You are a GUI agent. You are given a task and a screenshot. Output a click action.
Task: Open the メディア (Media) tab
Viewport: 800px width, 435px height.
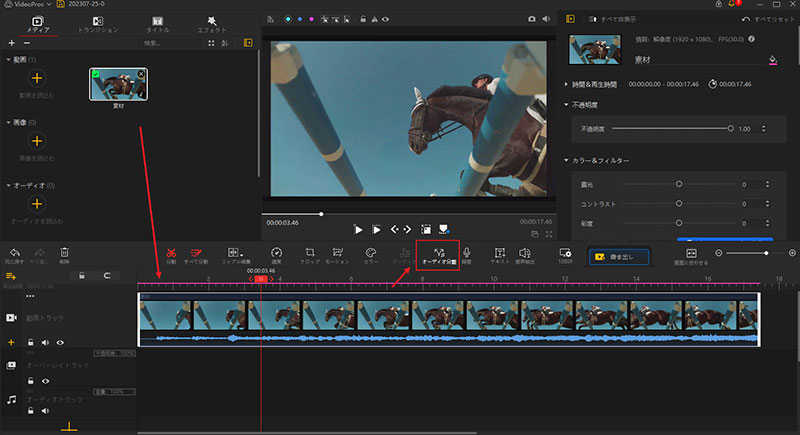38,24
